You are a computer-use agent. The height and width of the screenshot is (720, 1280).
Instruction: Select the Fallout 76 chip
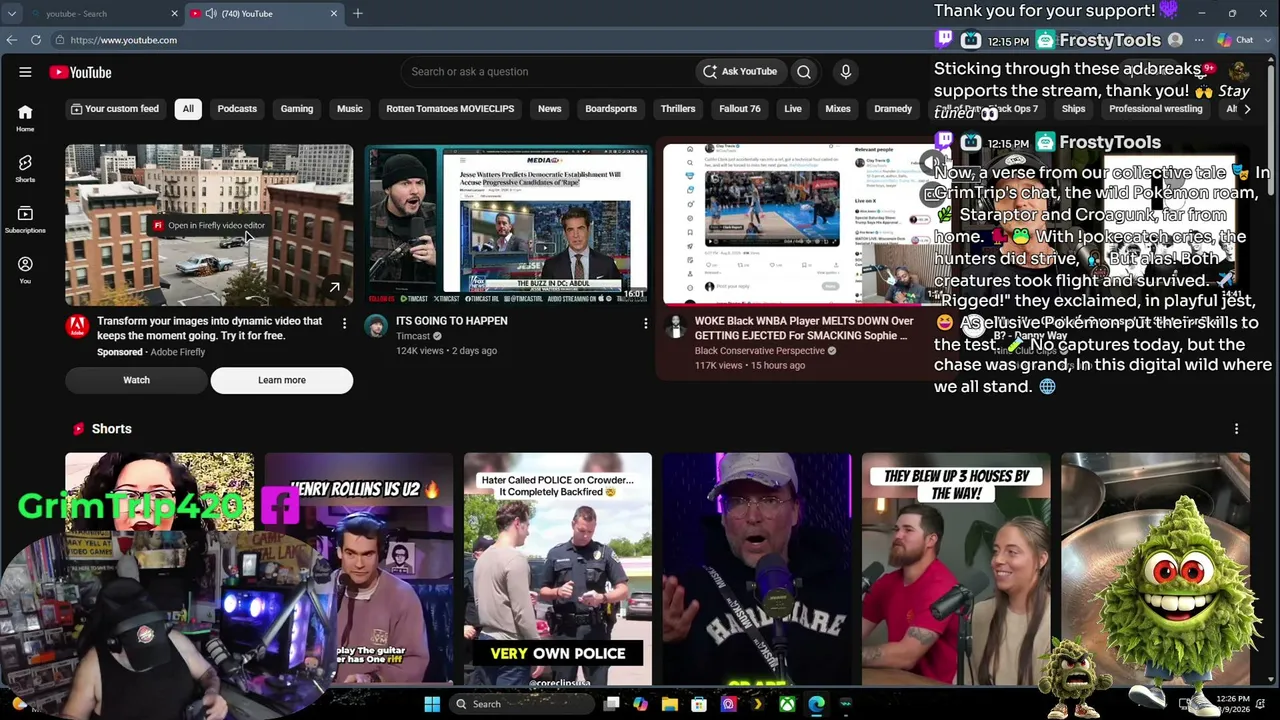click(740, 109)
